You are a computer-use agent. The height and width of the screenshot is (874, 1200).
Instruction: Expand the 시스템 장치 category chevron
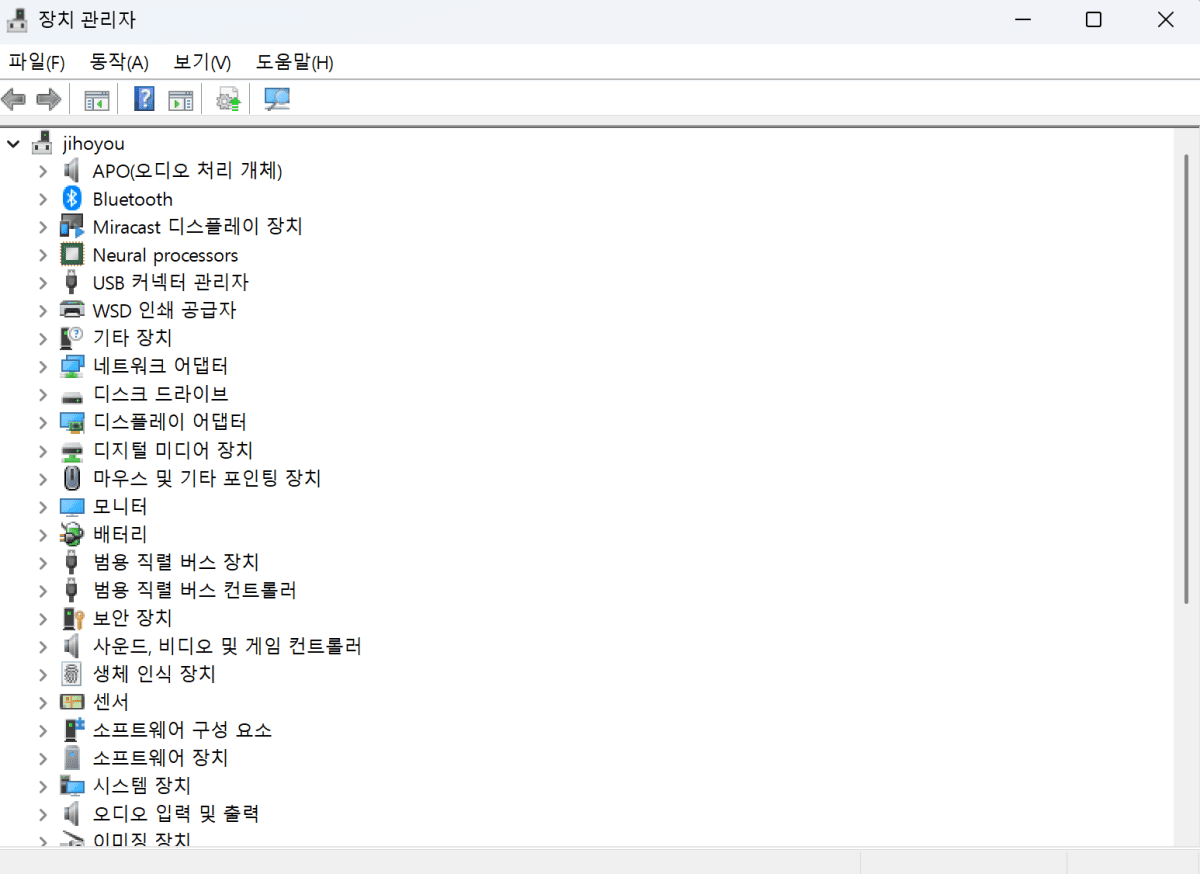point(43,786)
